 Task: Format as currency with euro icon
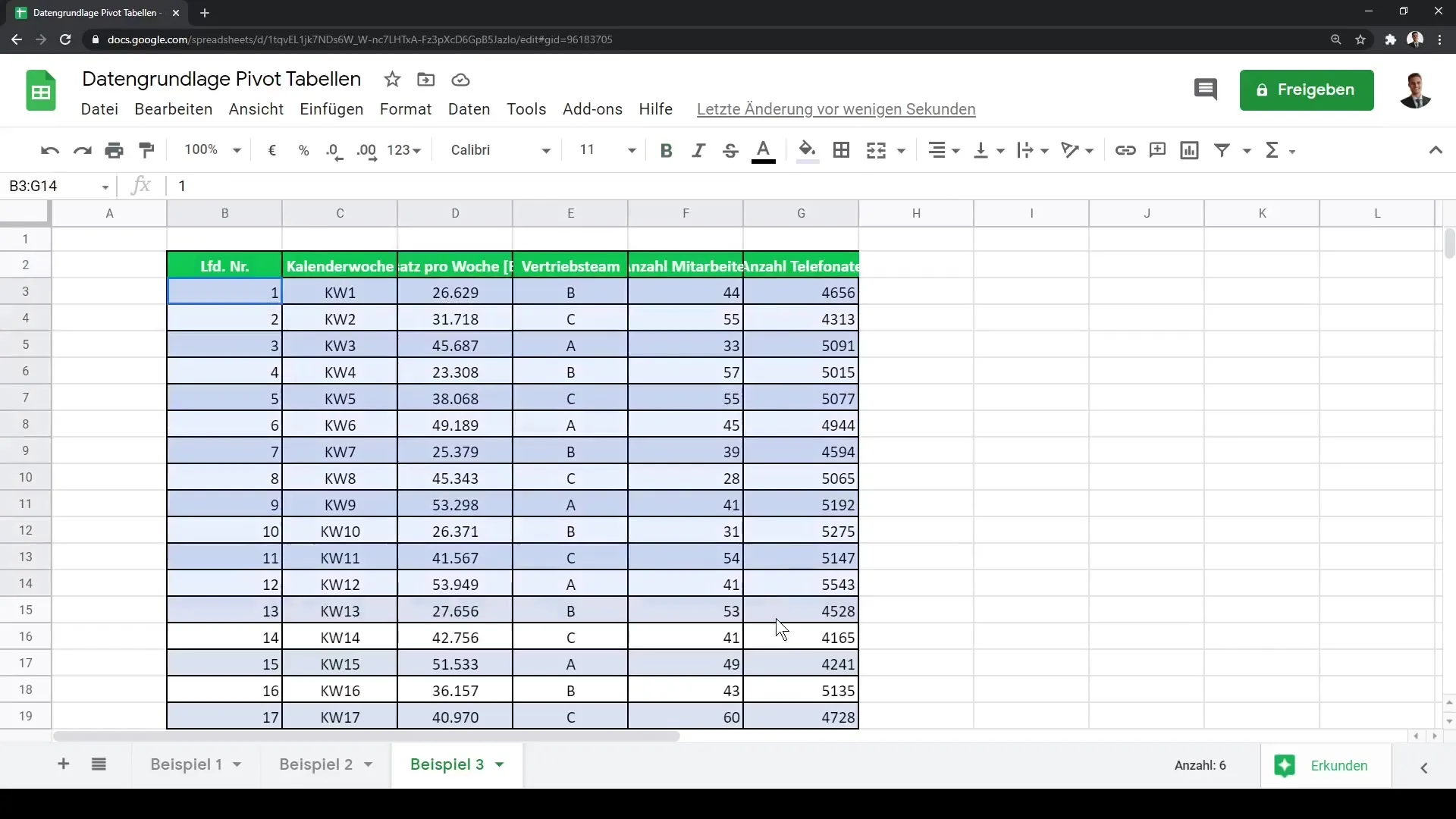pyautogui.click(x=272, y=150)
